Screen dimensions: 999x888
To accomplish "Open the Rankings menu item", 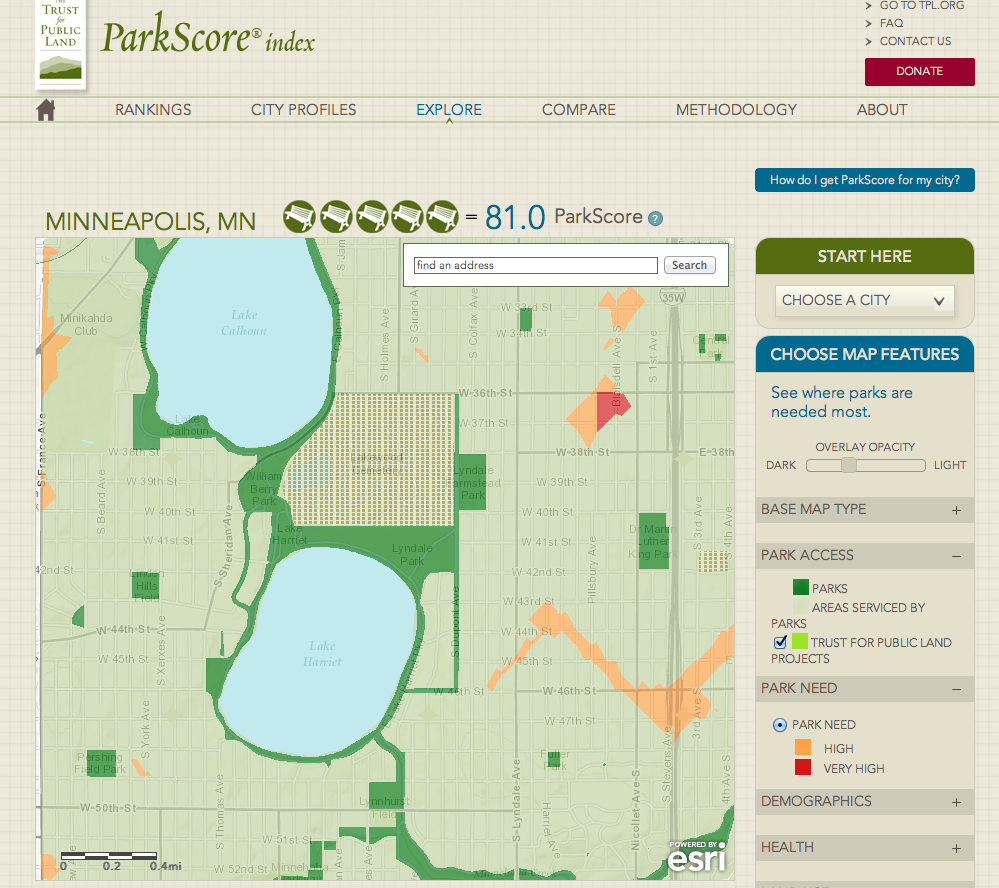I will coord(153,110).
